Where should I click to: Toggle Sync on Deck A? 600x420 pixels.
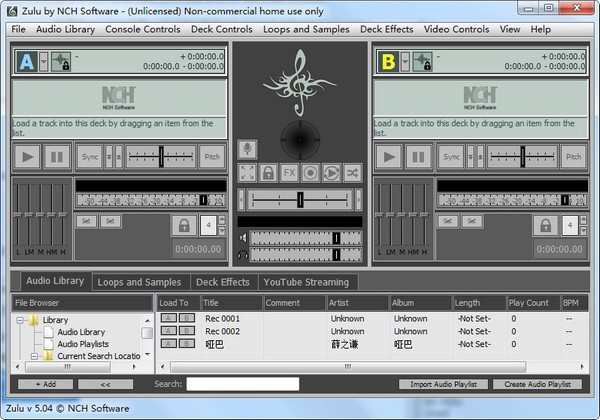90,157
